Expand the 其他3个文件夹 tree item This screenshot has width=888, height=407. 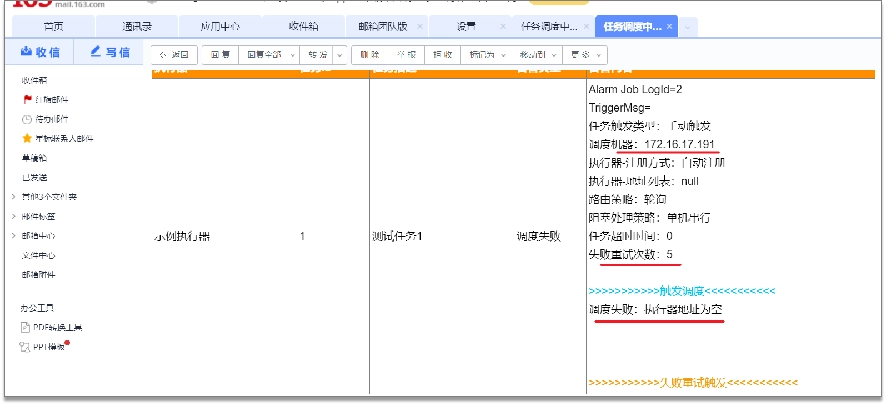coord(14,197)
